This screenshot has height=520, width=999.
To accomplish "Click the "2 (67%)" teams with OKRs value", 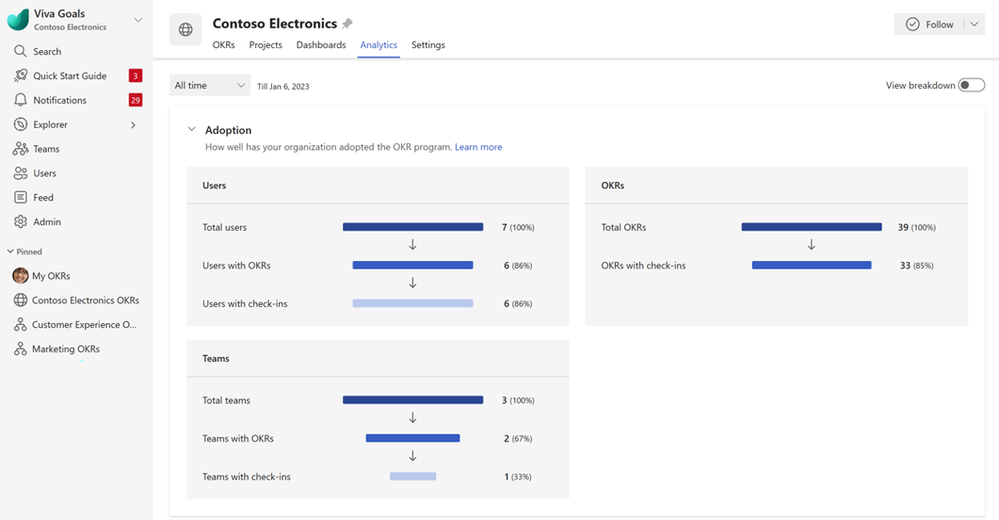I will [x=518, y=439].
